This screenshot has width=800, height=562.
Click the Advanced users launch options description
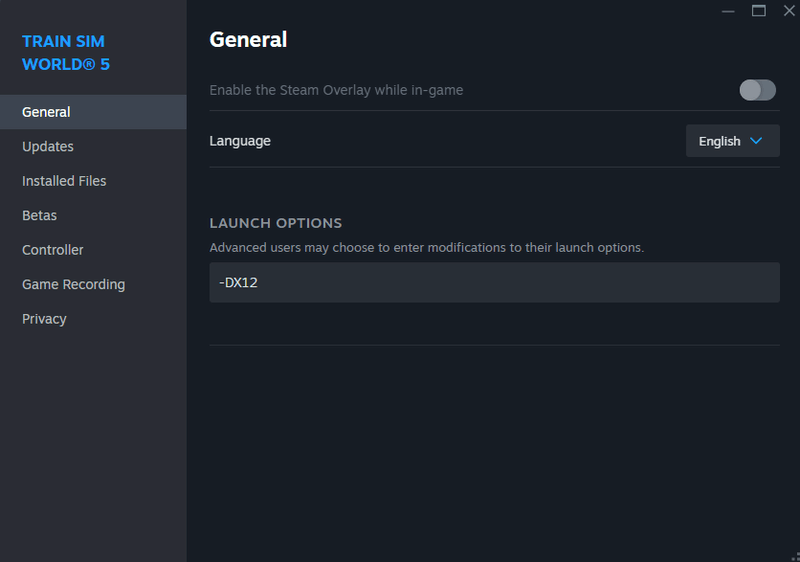tap(427, 247)
